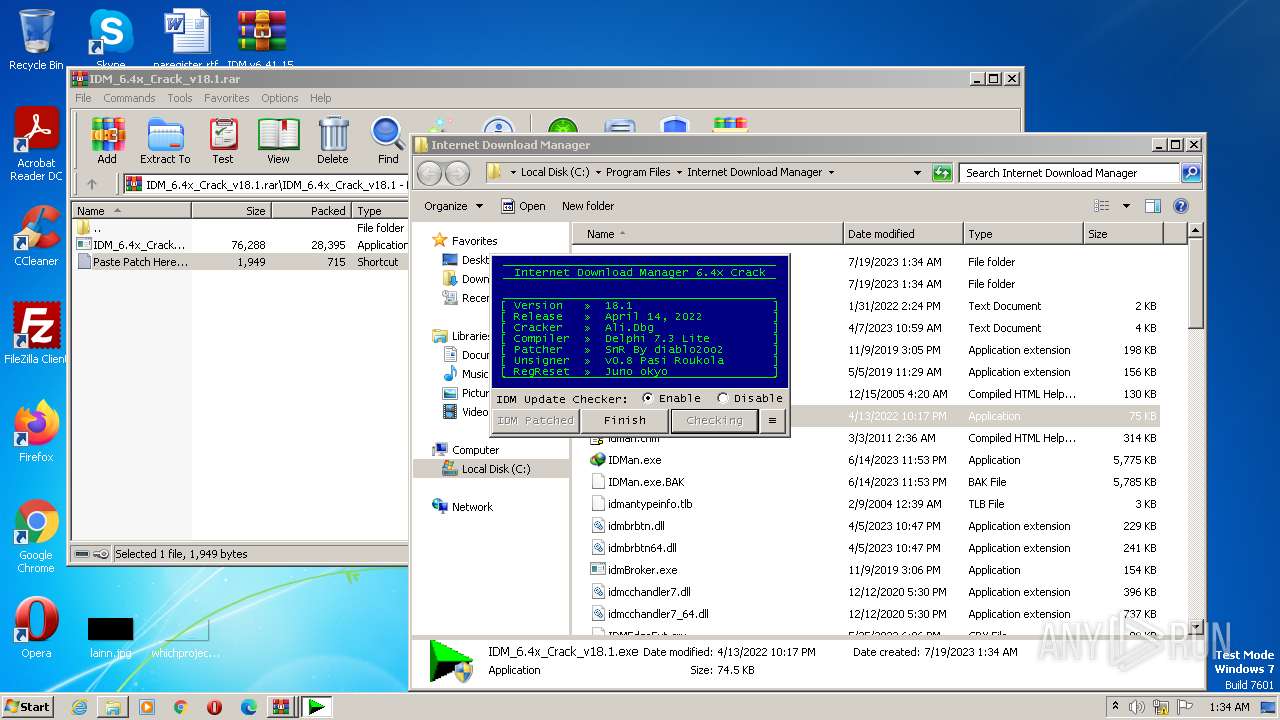Screen dimensions: 1280x720
Task: Click the WinRAR archive path field
Action: pos(266,184)
